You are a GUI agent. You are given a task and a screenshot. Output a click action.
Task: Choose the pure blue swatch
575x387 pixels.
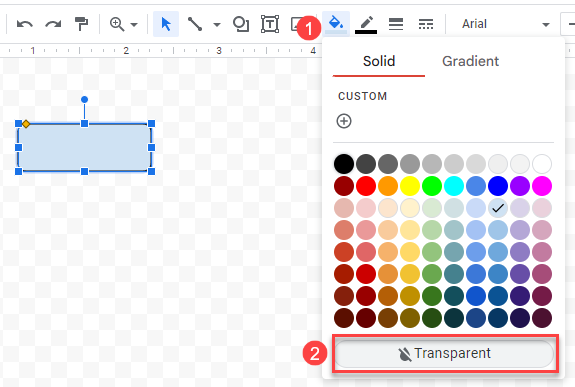pyautogui.click(x=498, y=186)
